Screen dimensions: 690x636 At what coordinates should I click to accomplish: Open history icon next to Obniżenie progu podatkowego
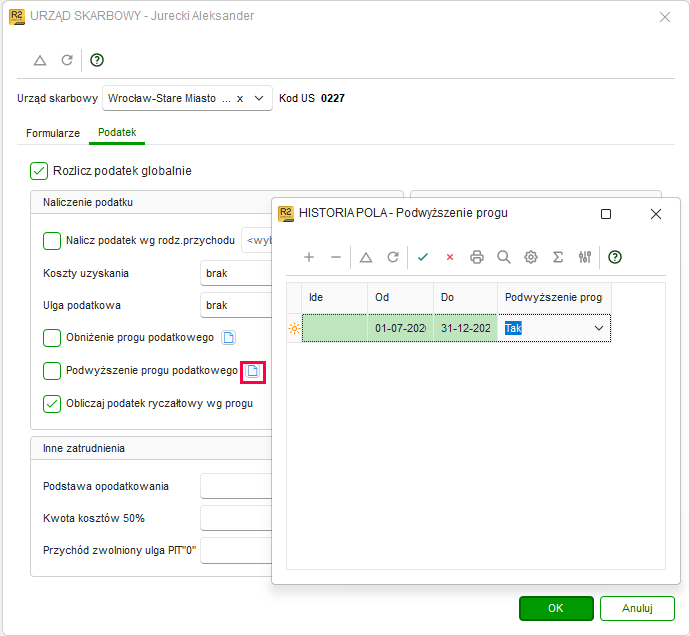pyautogui.click(x=228, y=338)
